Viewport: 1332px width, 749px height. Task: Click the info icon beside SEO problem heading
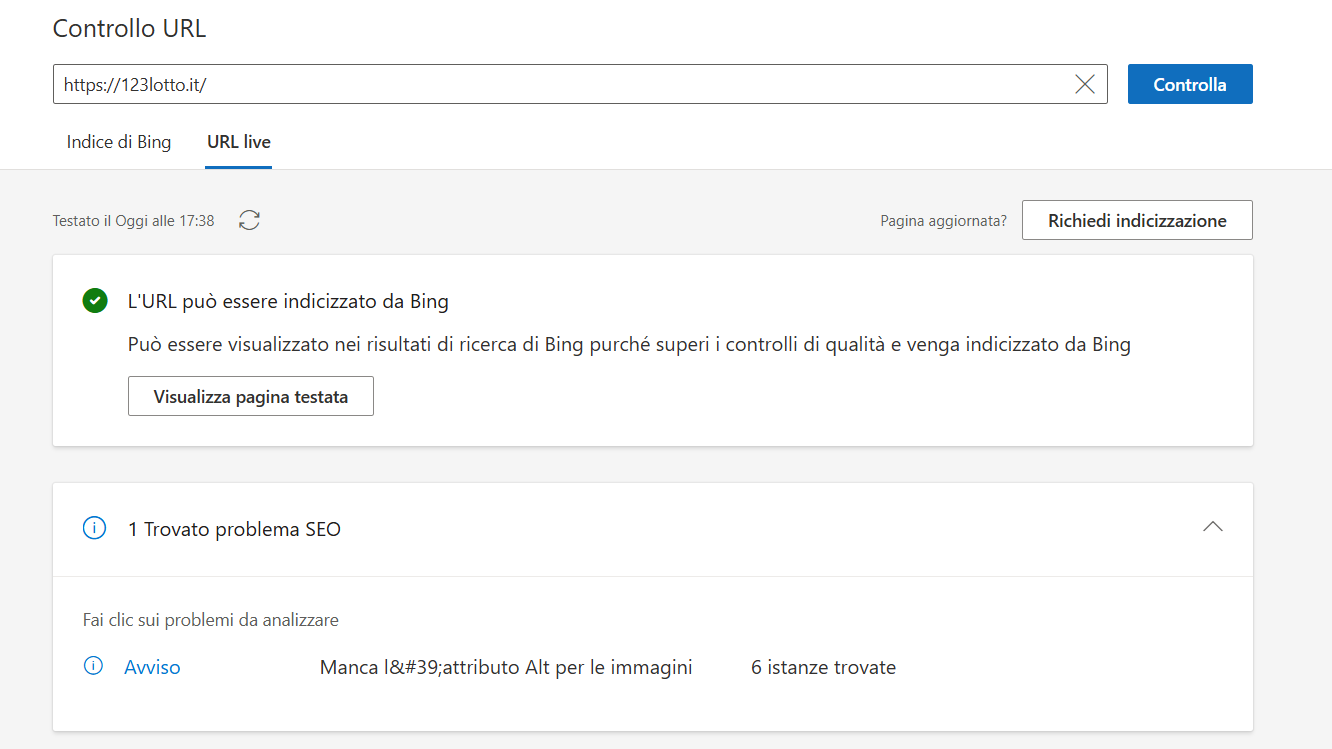(x=94, y=529)
